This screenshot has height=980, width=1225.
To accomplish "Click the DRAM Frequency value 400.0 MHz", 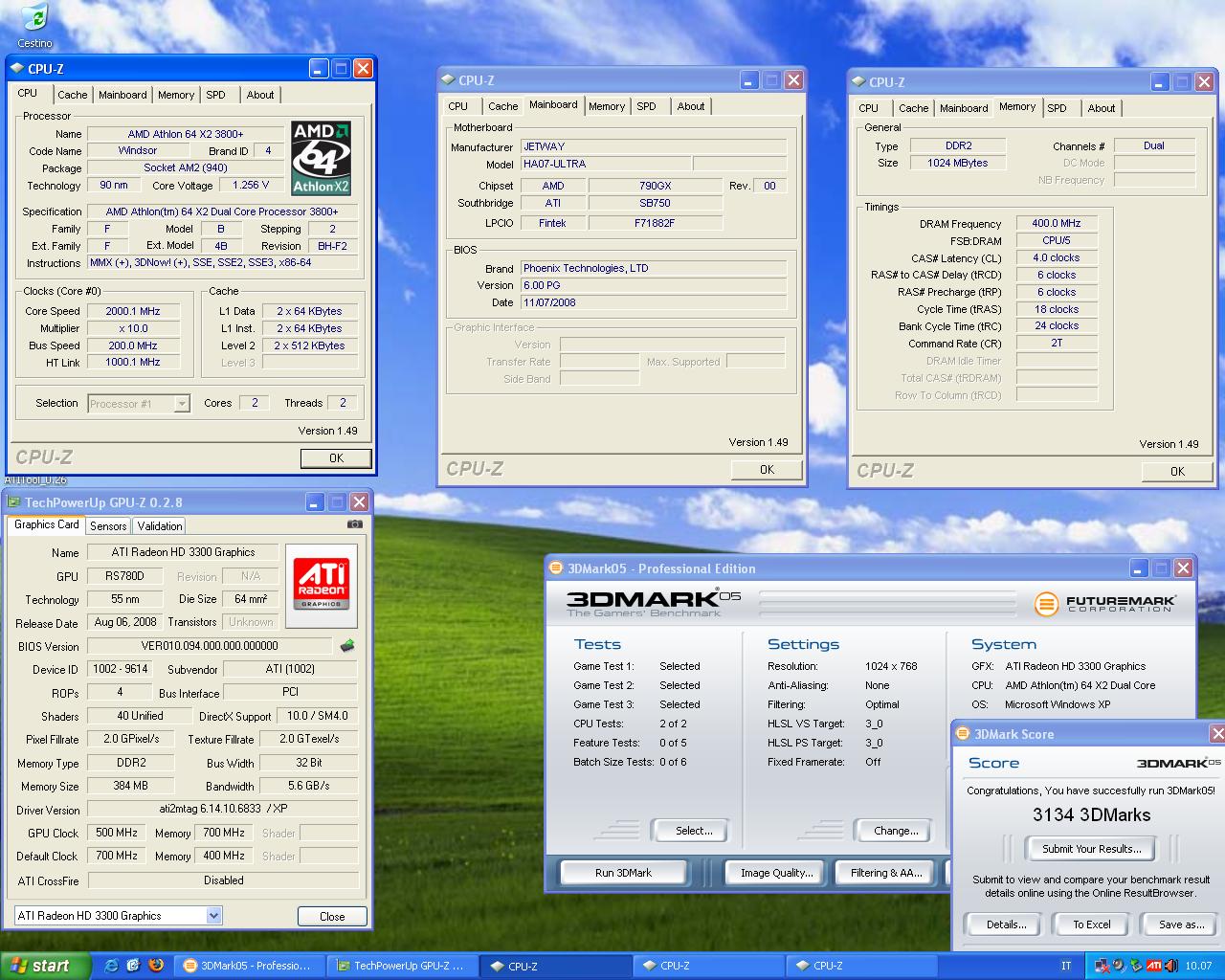I will tap(1057, 223).
